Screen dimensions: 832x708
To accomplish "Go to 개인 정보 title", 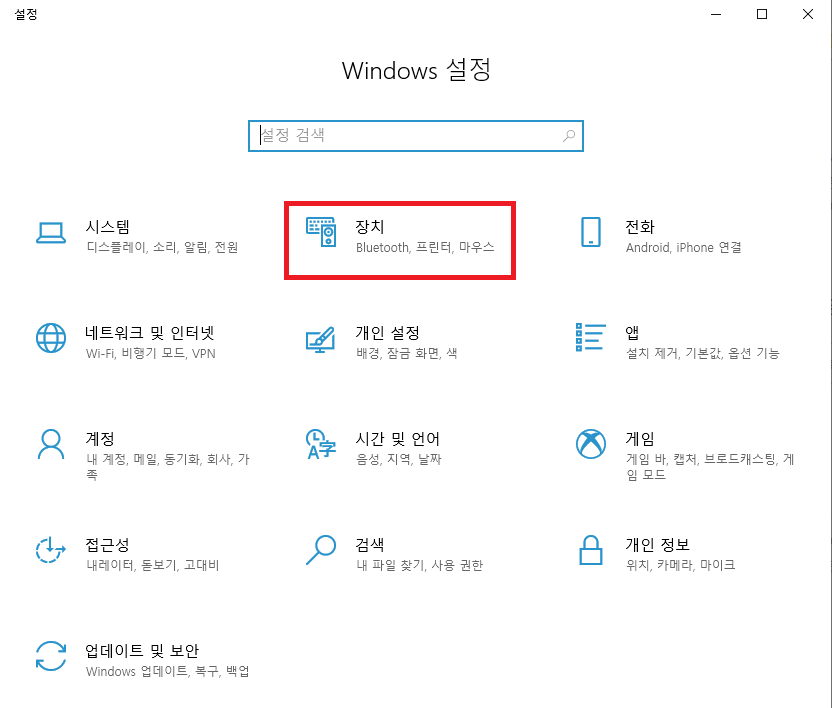I will [657, 545].
